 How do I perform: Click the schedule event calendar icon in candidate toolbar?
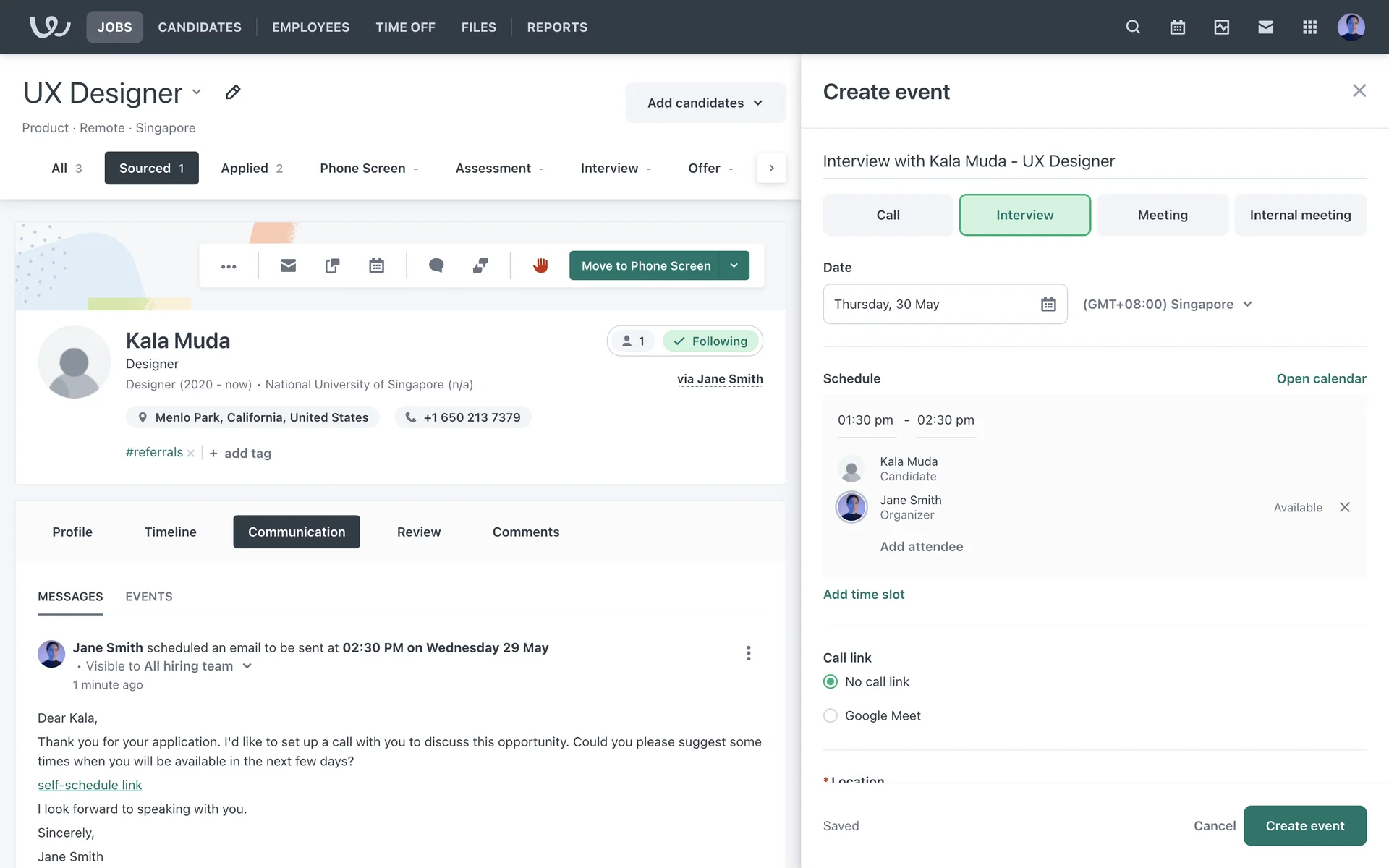point(376,265)
